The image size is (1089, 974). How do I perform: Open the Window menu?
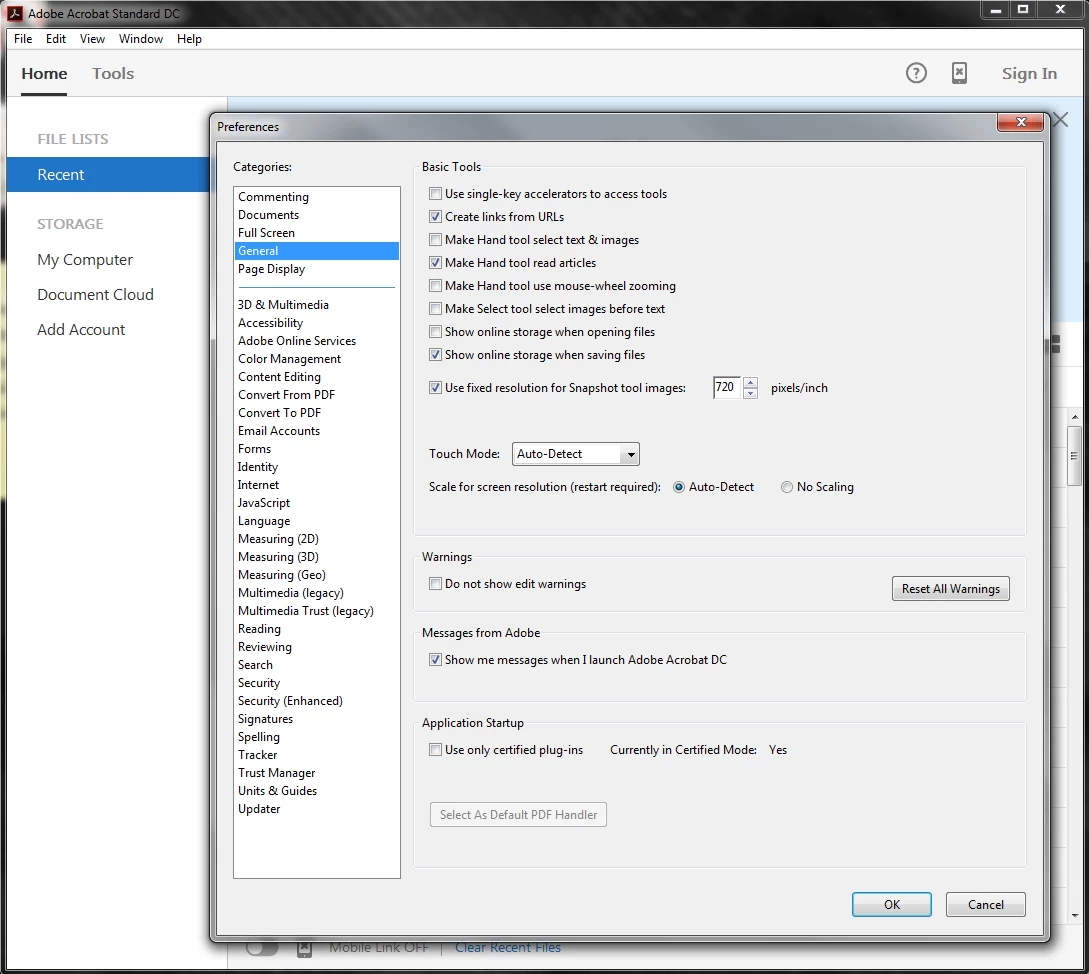click(x=141, y=39)
